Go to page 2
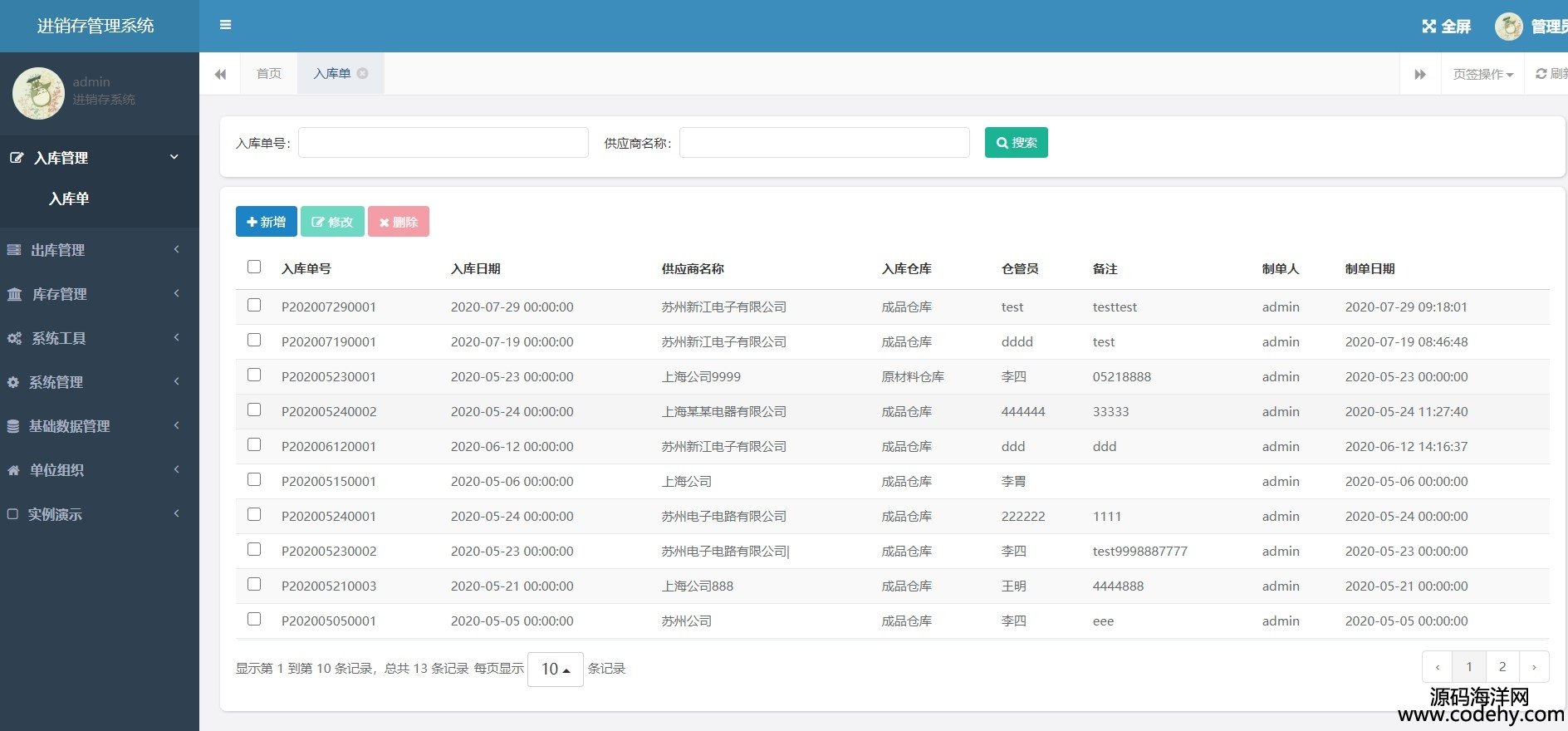 click(x=1502, y=666)
